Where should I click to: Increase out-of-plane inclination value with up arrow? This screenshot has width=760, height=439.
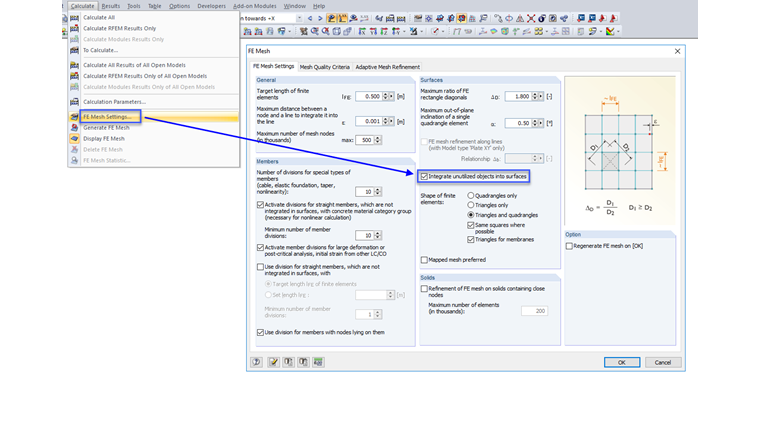point(535,121)
